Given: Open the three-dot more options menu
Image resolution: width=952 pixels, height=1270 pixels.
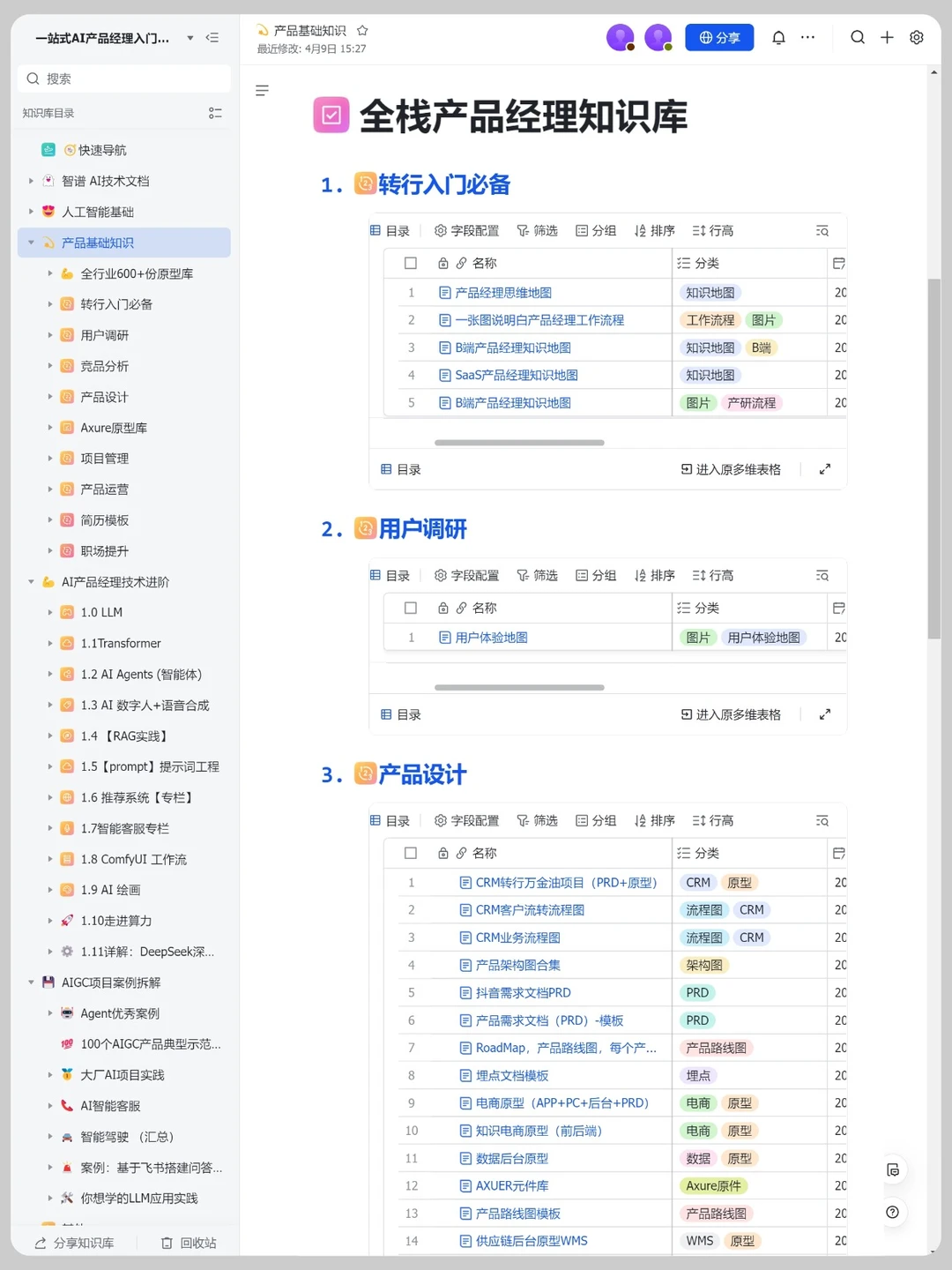Looking at the screenshot, I should [x=807, y=37].
